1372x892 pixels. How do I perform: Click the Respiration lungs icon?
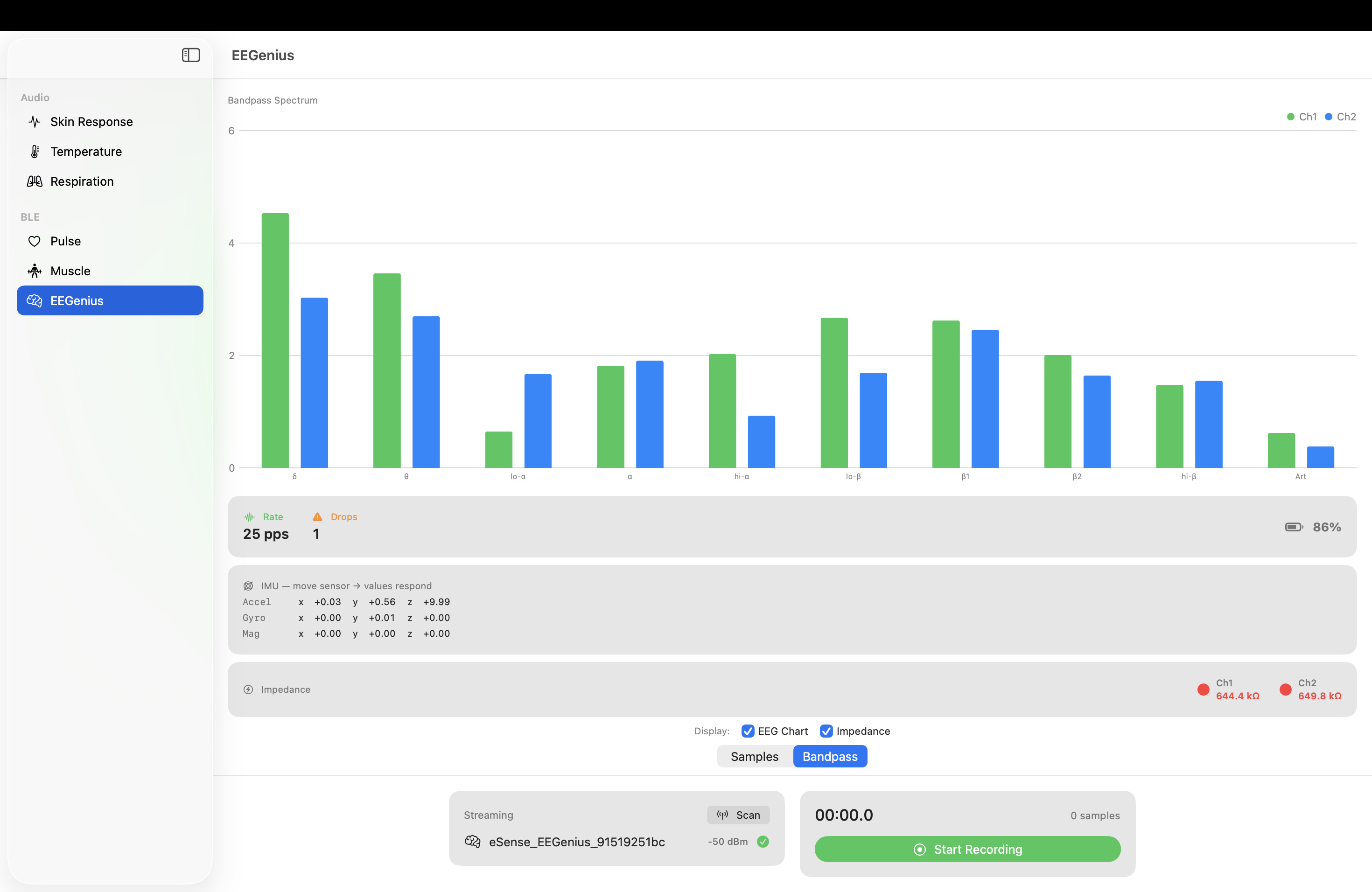(35, 181)
